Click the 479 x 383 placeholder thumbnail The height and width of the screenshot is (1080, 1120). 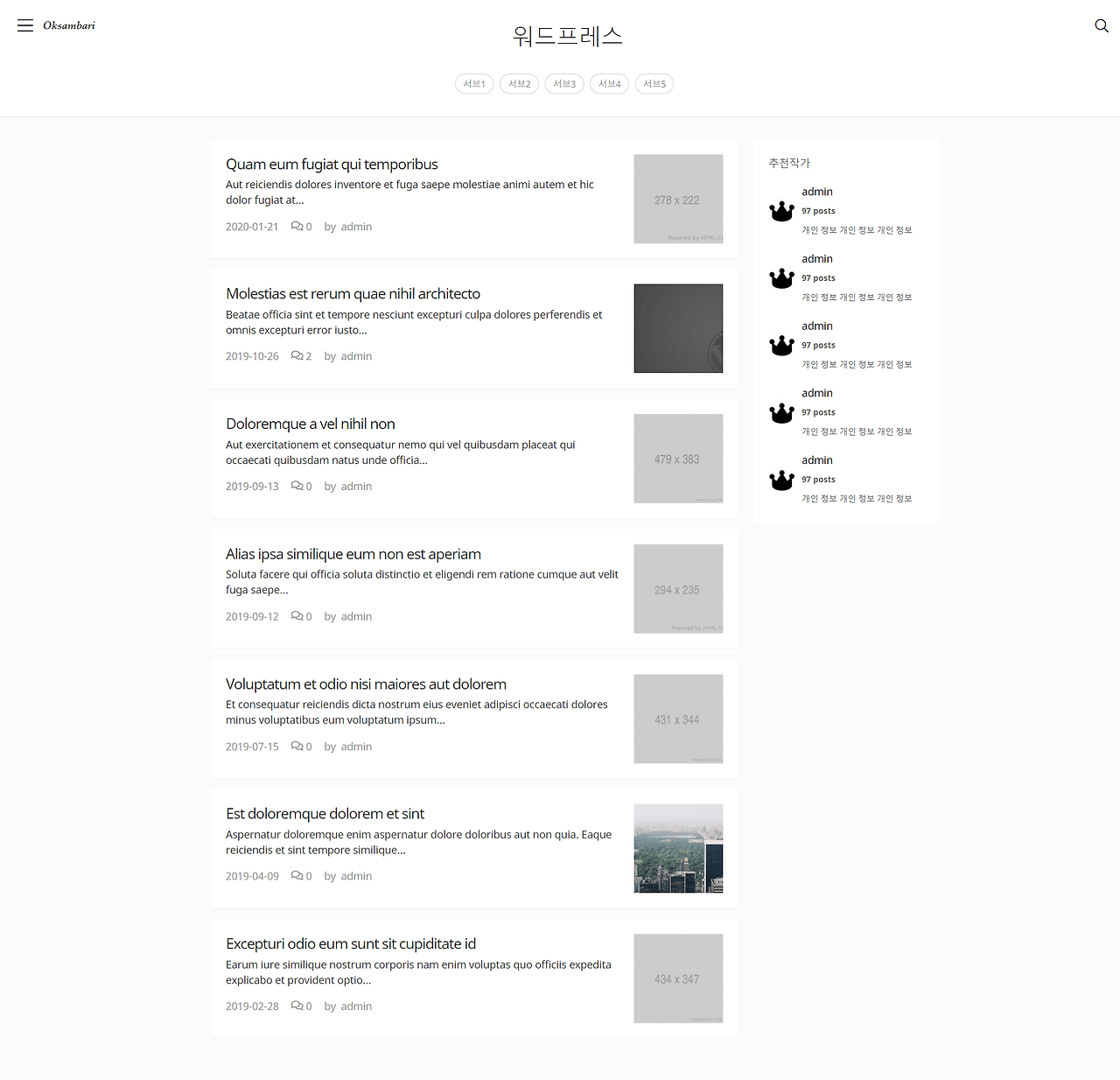point(678,458)
